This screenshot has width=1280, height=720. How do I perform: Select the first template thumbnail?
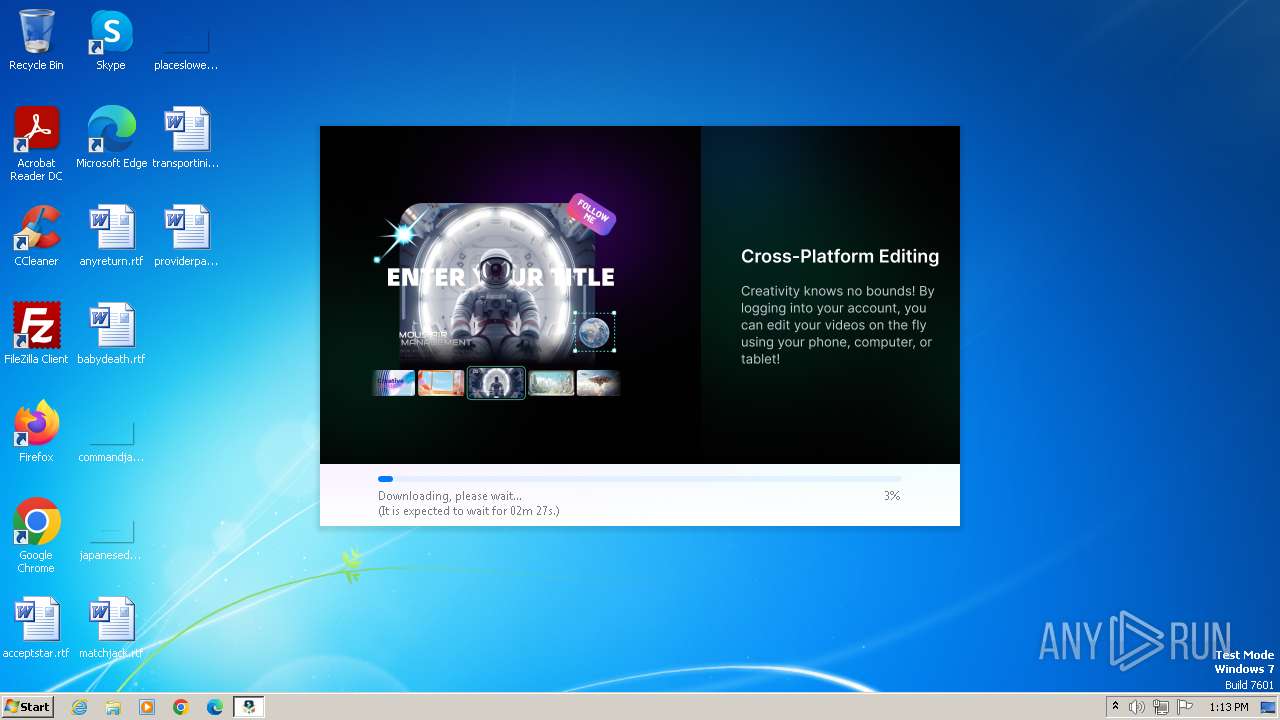tap(394, 383)
